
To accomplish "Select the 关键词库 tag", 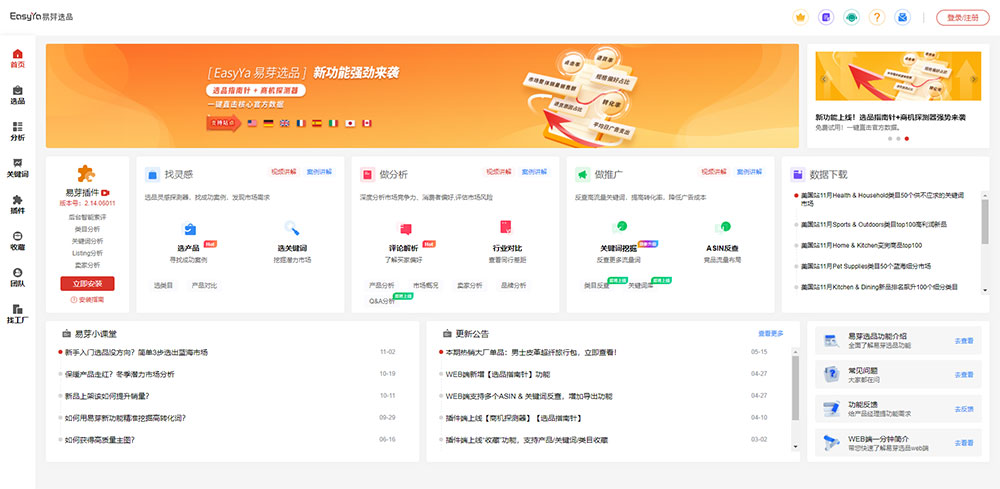I will pyautogui.click(x=641, y=285).
